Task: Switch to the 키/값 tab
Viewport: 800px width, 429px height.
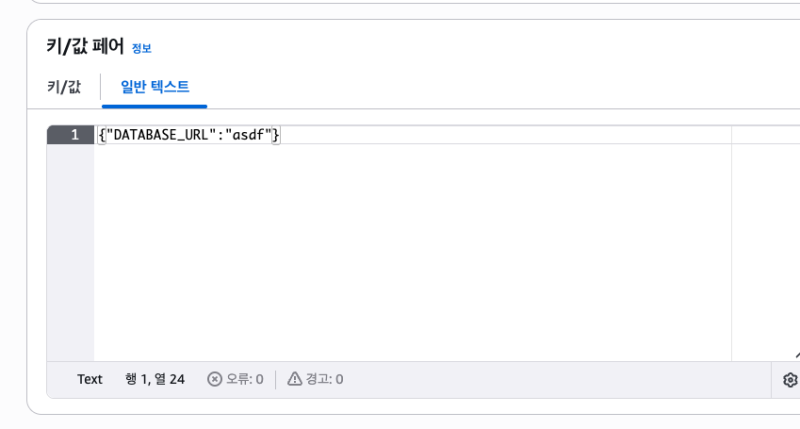Action: tap(64, 87)
